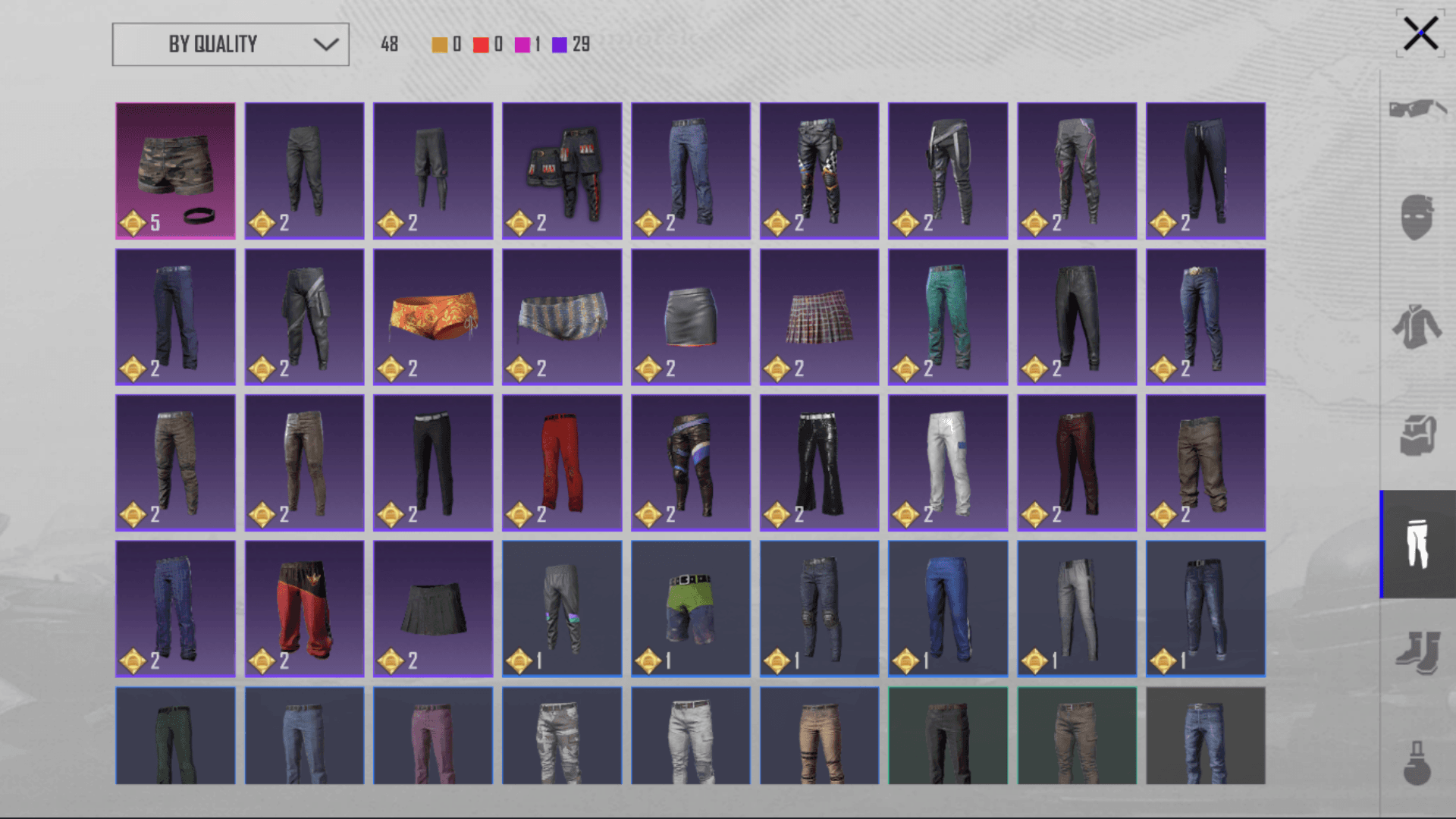Select the shiny black flared pants
Image resolution: width=1456 pixels, height=819 pixels.
pos(819,463)
